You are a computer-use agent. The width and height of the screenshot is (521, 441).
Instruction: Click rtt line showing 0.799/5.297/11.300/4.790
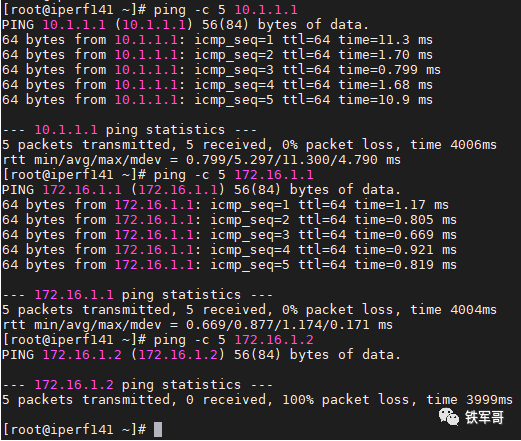(x=201, y=160)
